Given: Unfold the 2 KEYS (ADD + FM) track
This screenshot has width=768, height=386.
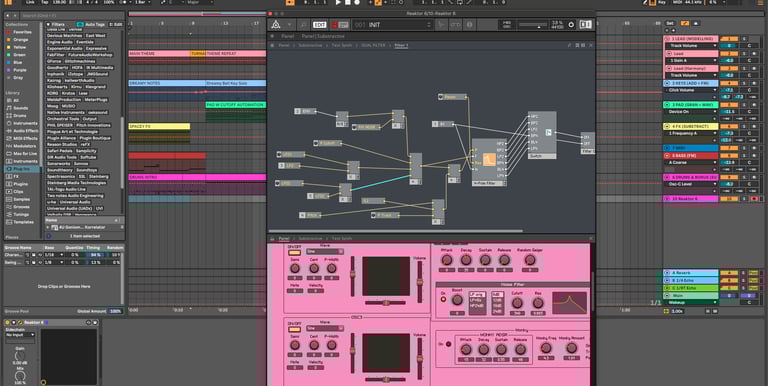Looking at the screenshot, I should pyautogui.click(x=667, y=83).
